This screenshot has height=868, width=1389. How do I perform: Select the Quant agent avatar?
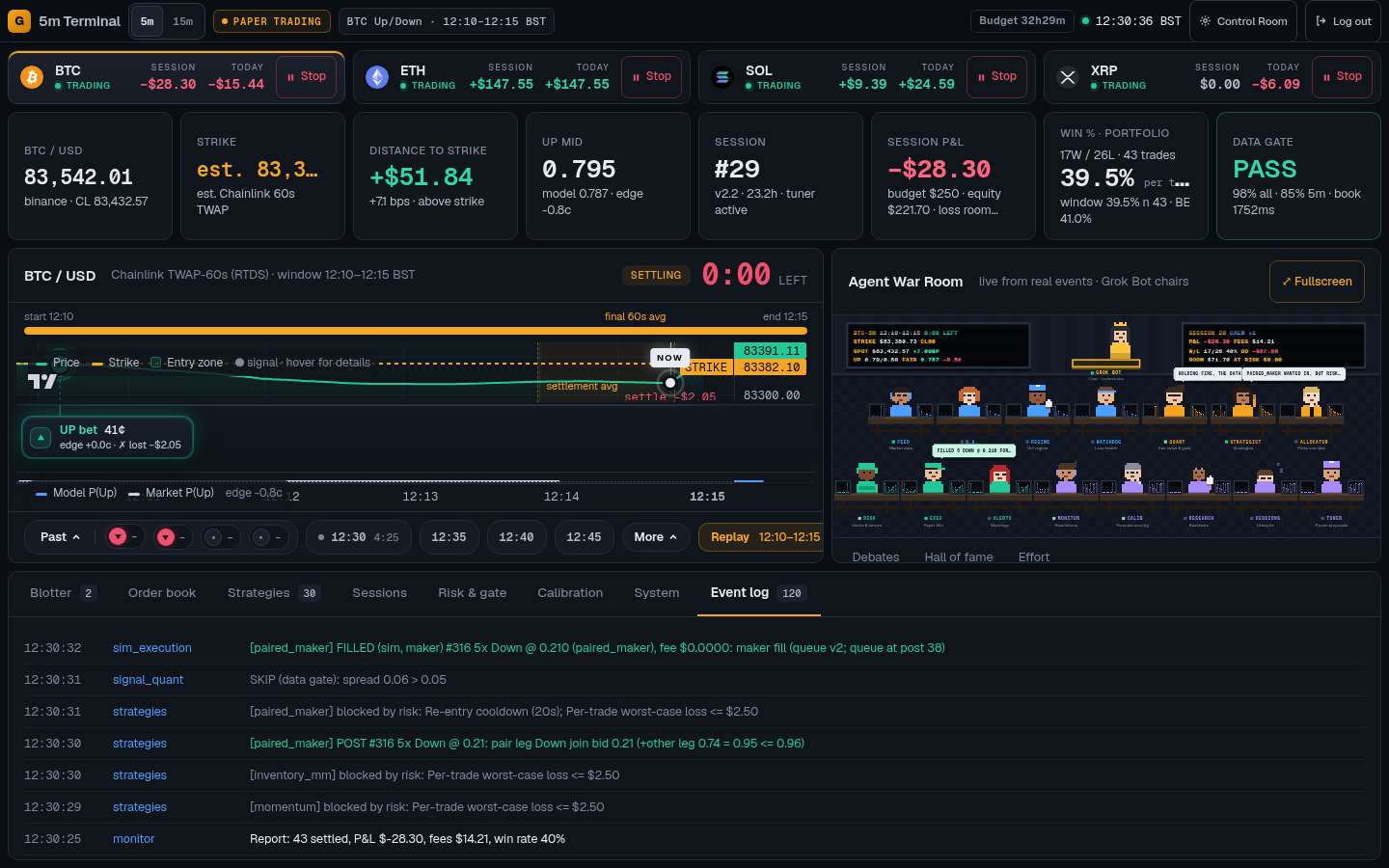(1175, 401)
